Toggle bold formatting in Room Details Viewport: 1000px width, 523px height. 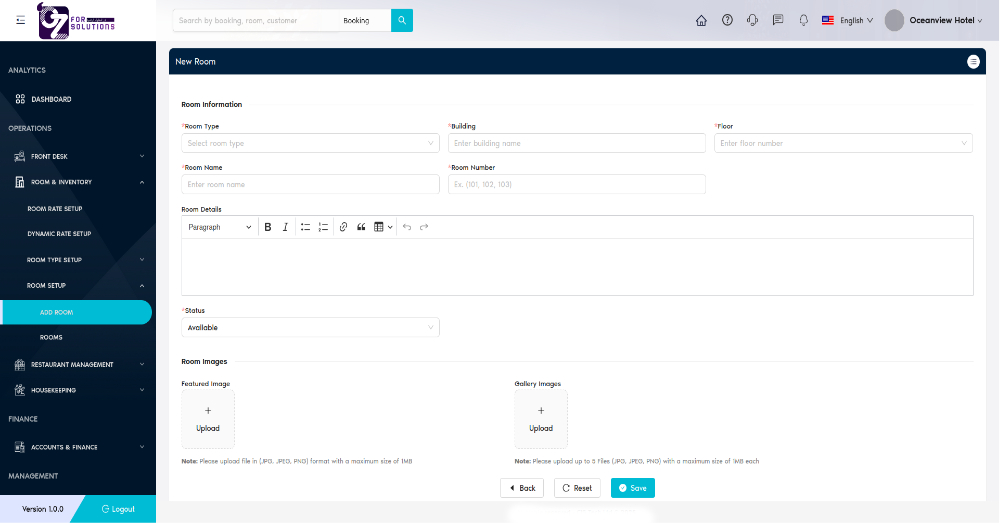(268, 227)
